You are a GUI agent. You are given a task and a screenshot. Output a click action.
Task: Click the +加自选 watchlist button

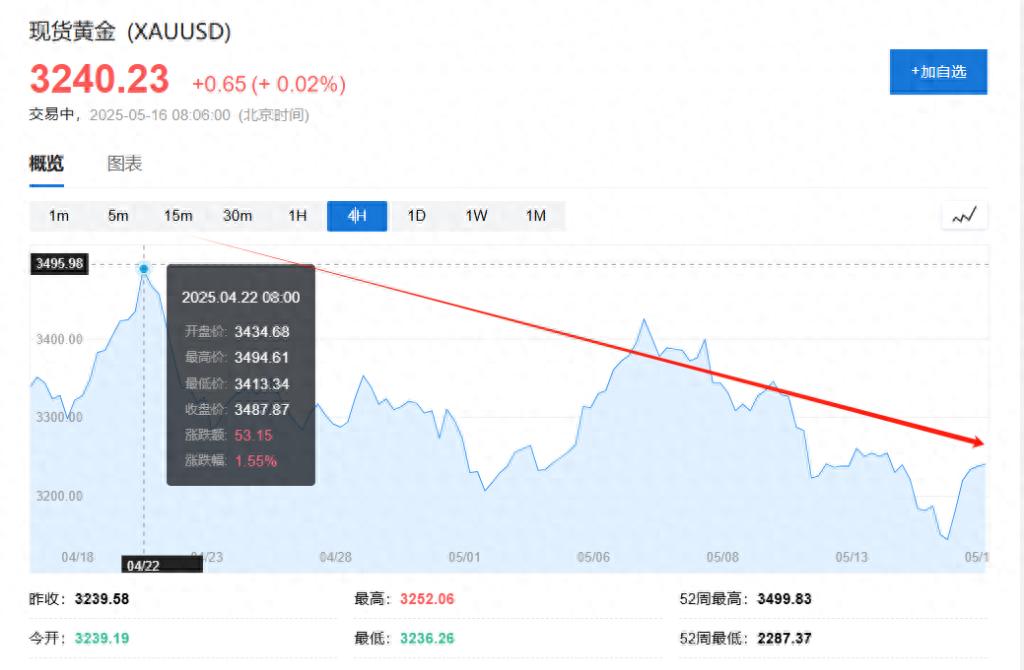(x=938, y=71)
